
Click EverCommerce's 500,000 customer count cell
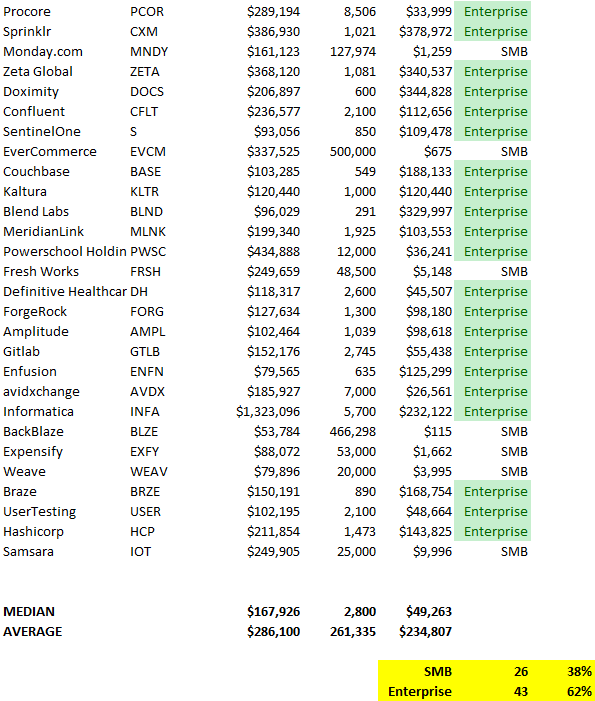[353, 152]
